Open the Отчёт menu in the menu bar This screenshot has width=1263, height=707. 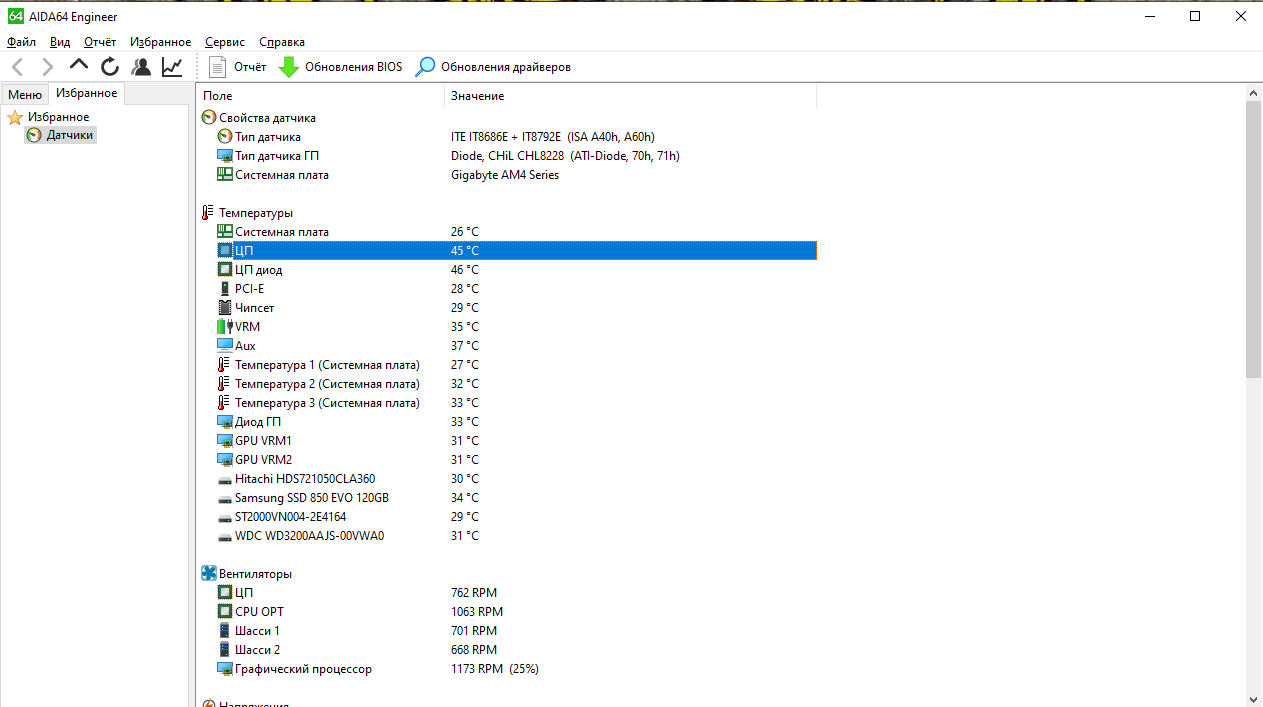100,42
